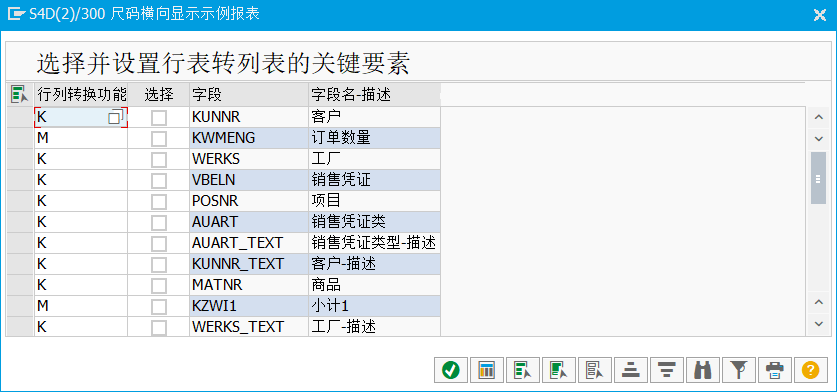Click the vertical scrollbar thumb

(818, 178)
